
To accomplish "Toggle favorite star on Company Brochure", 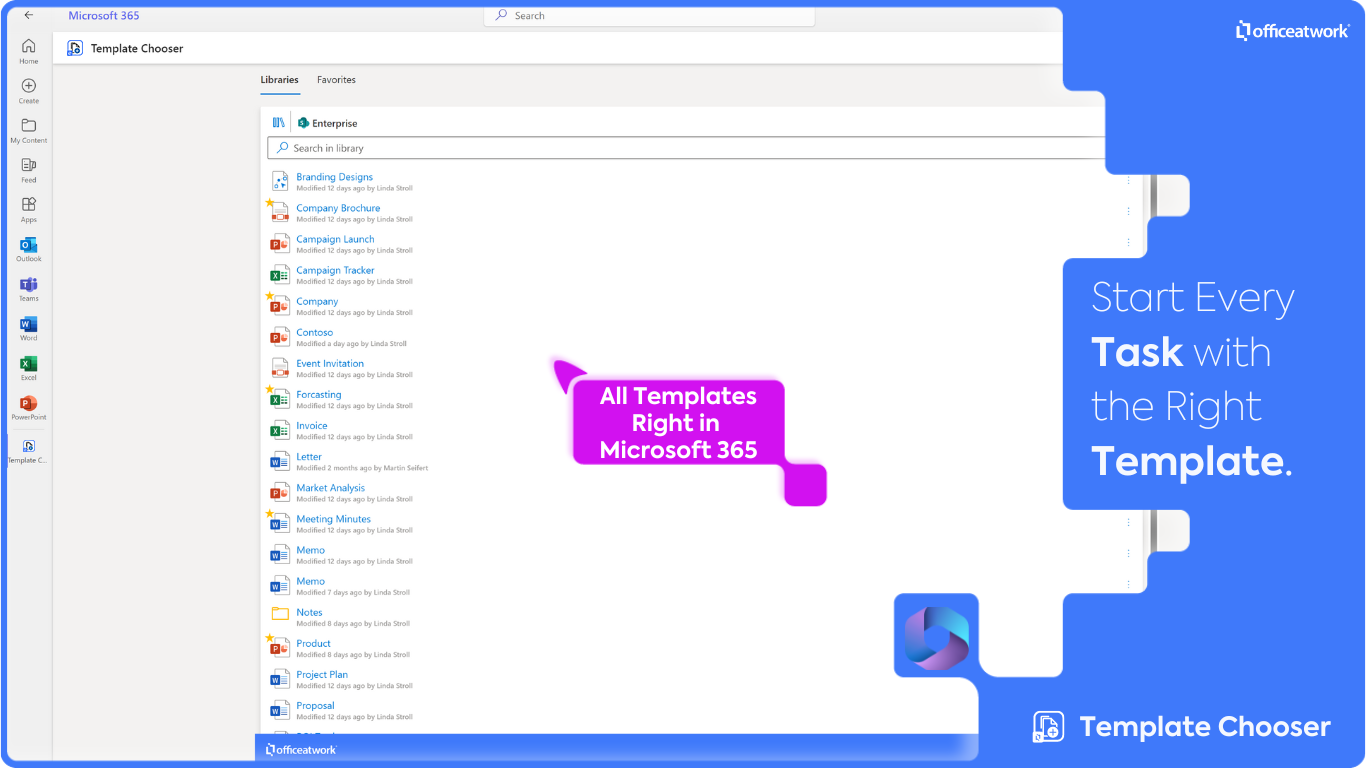I will [x=269, y=202].
